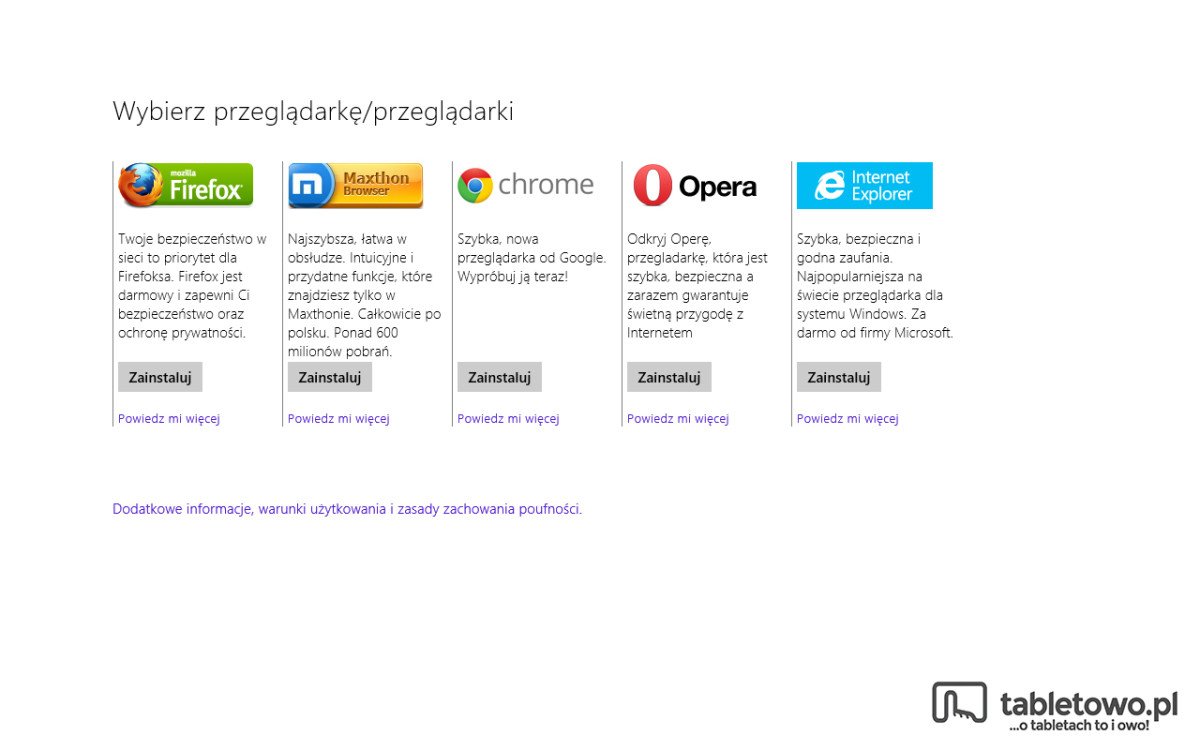Click the Opera browser logo
This screenshot has width=1200, height=750.
[694, 186]
